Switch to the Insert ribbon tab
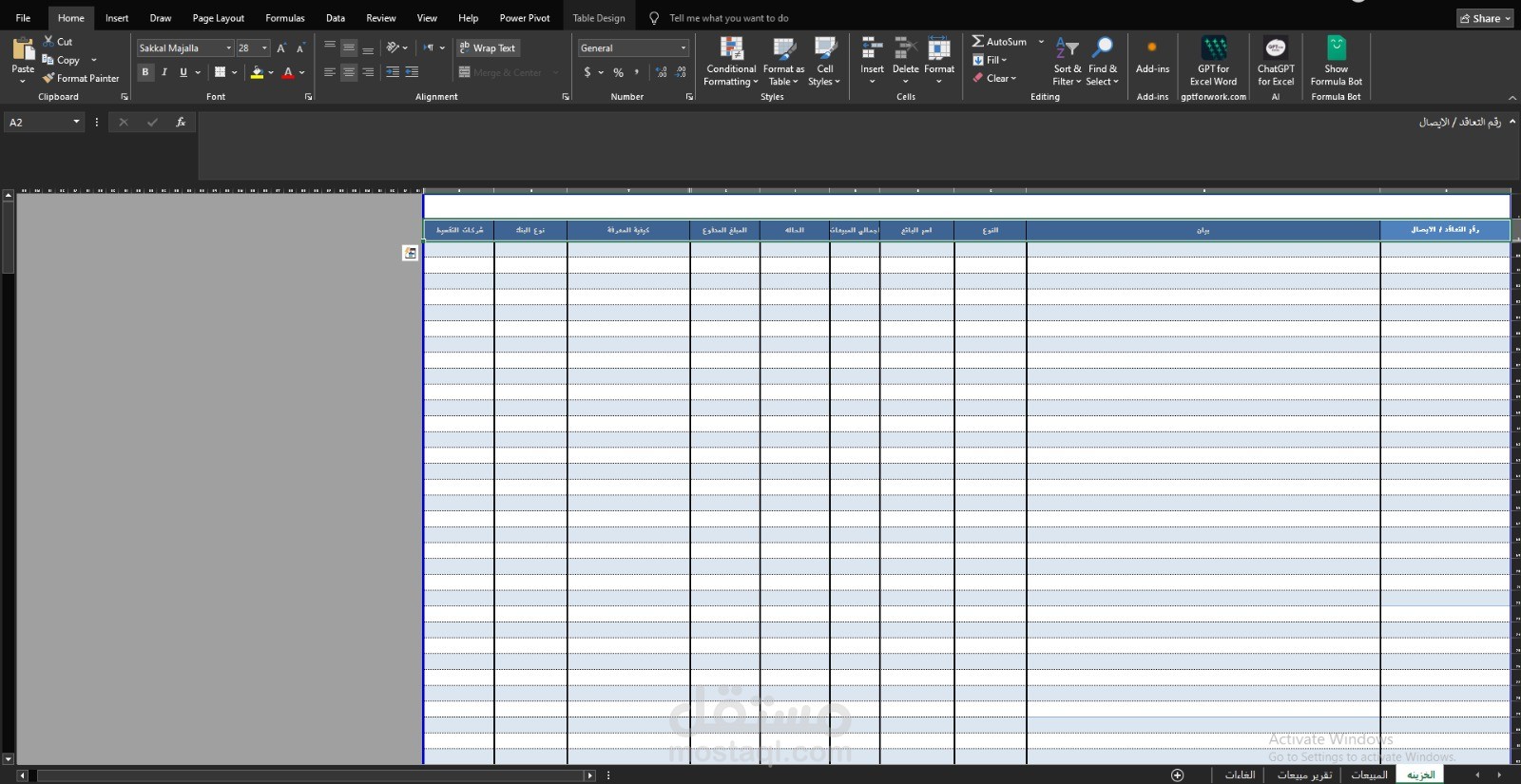1521x784 pixels. coord(117,18)
